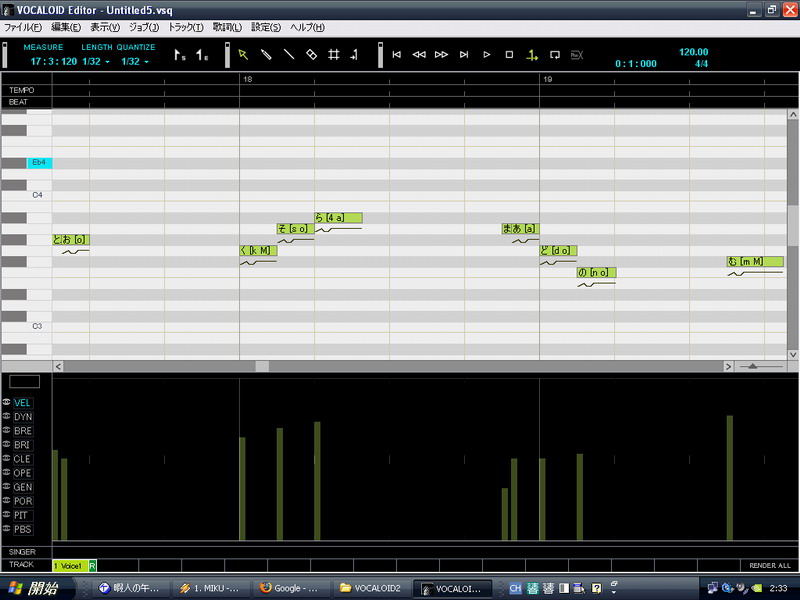Click the fast forward button
Image resolution: width=800 pixels, height=600 pixels.
coord(441,55)
